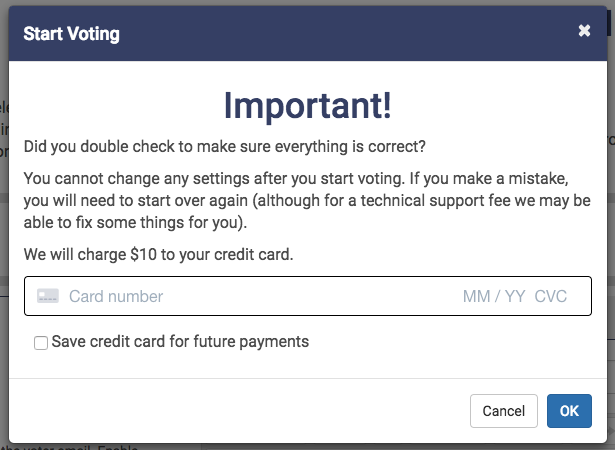This screenshot has height=450, width=615.
Task: Click the "Did you double check" question text
Action: pos(225,147)
